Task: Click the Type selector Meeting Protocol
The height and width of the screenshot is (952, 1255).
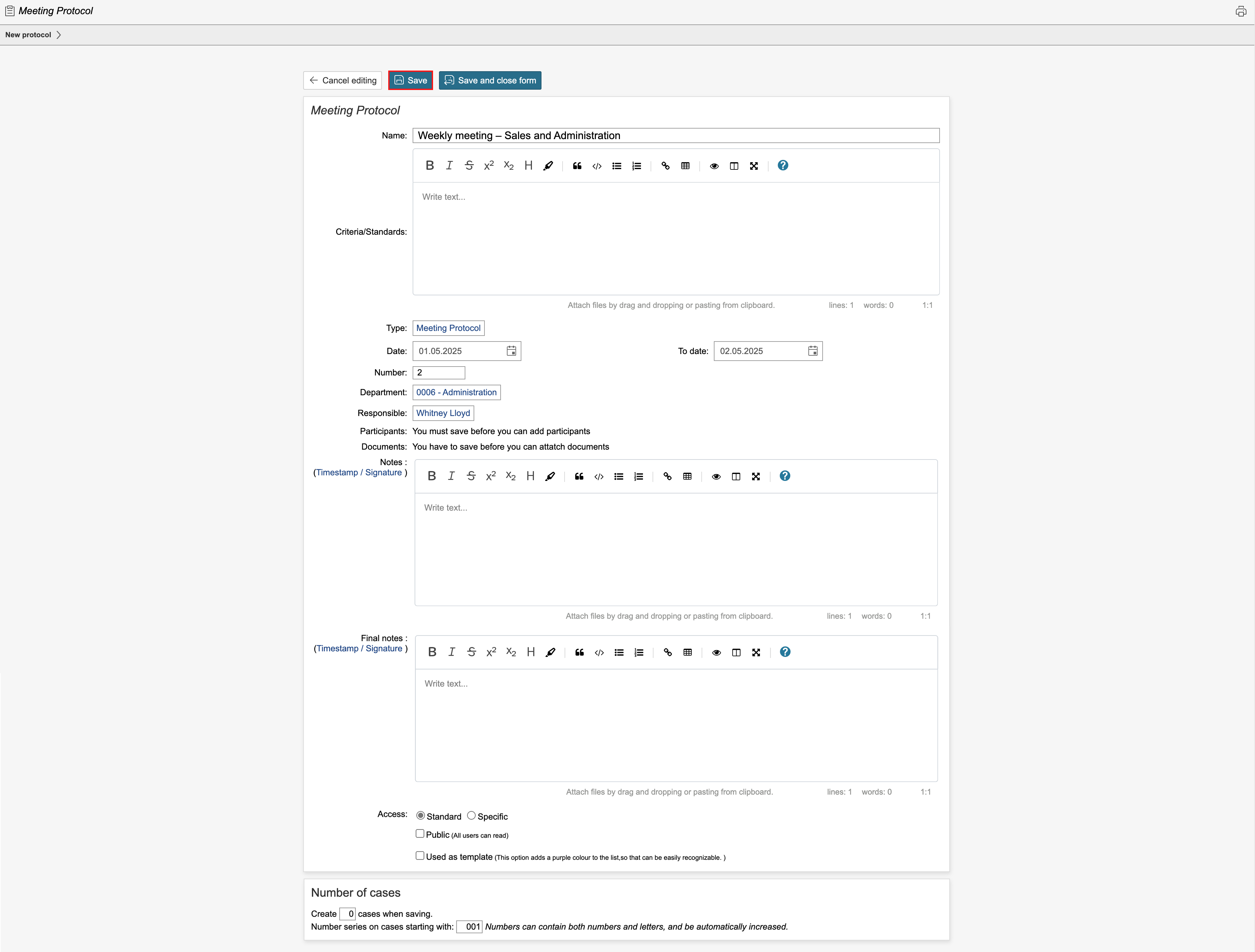Action: coord(448,328)
